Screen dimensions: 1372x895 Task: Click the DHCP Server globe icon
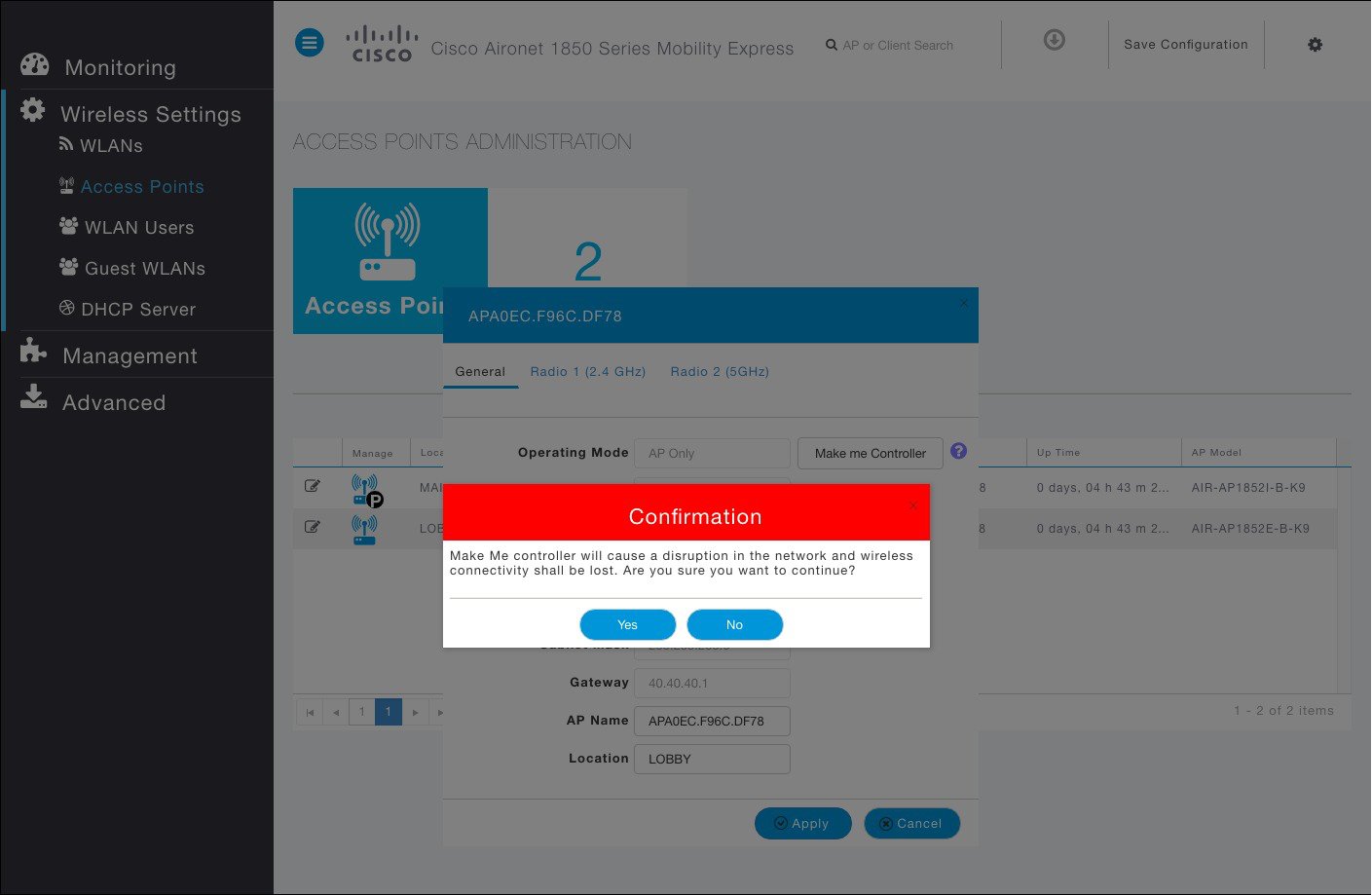66,309
